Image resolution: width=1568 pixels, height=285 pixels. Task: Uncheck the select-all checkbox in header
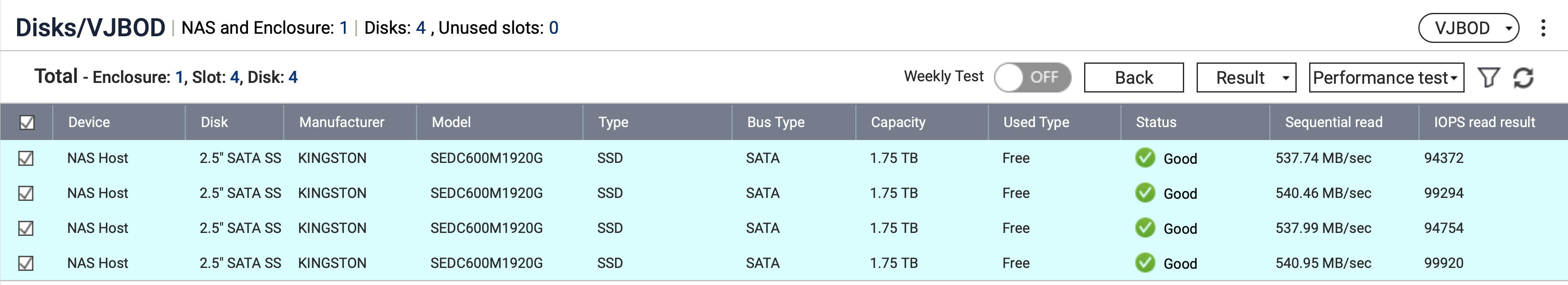(x=27, y=122)
